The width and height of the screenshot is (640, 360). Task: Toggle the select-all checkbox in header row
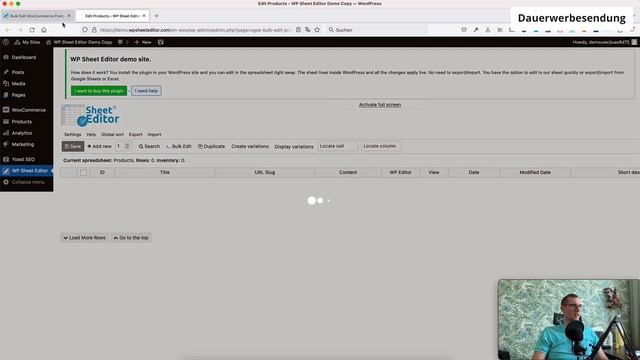(x=83, y=173)
